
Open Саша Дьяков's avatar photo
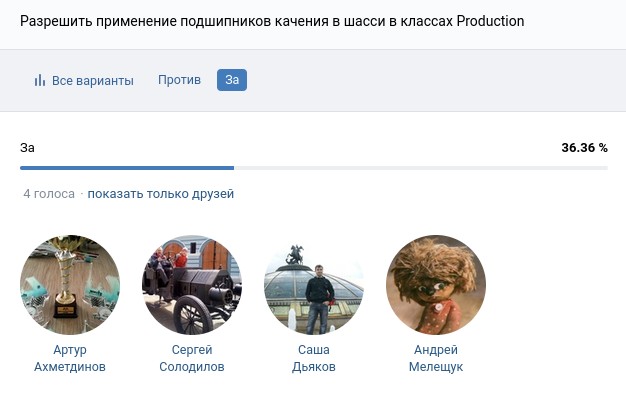[314, 285]
